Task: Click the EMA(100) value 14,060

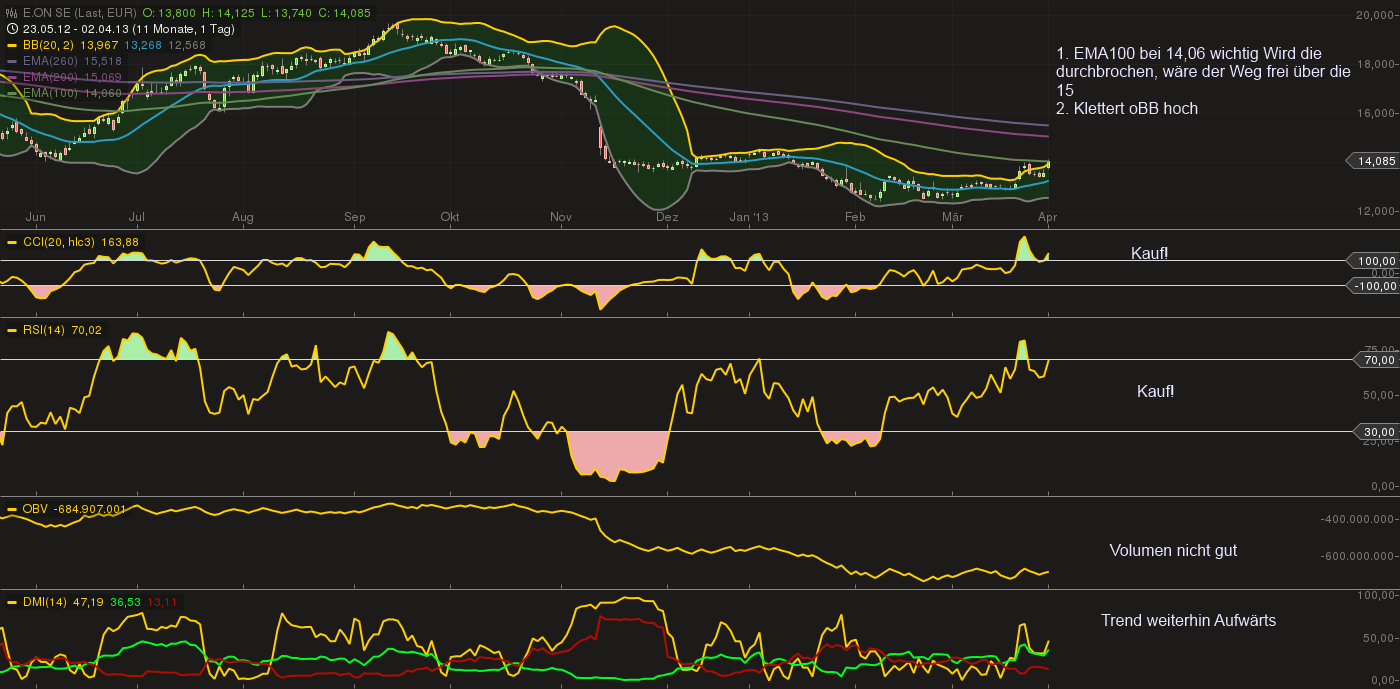Action: (104, 93)
